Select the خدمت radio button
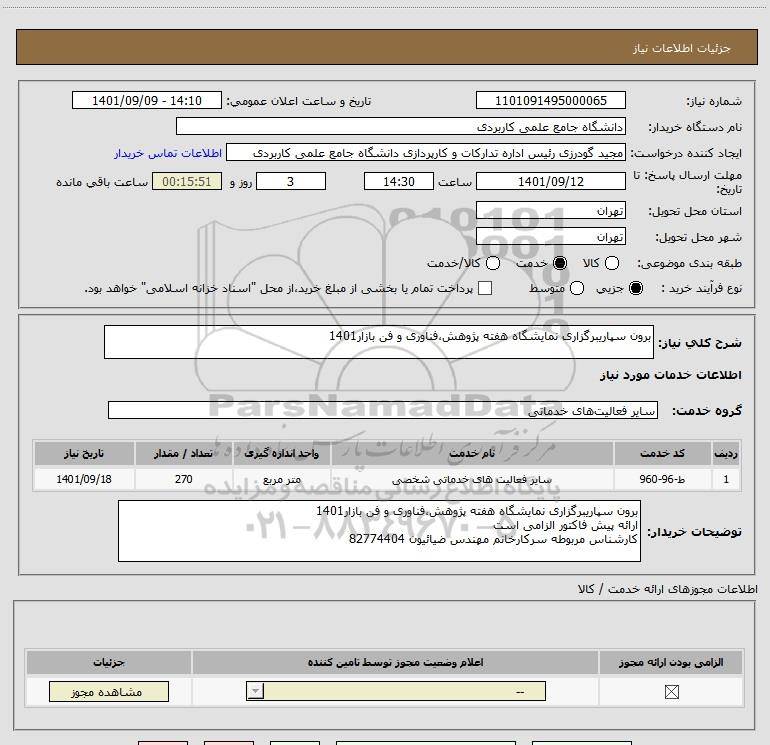Screen dimensions: 770x745 (x=560, y=263)
